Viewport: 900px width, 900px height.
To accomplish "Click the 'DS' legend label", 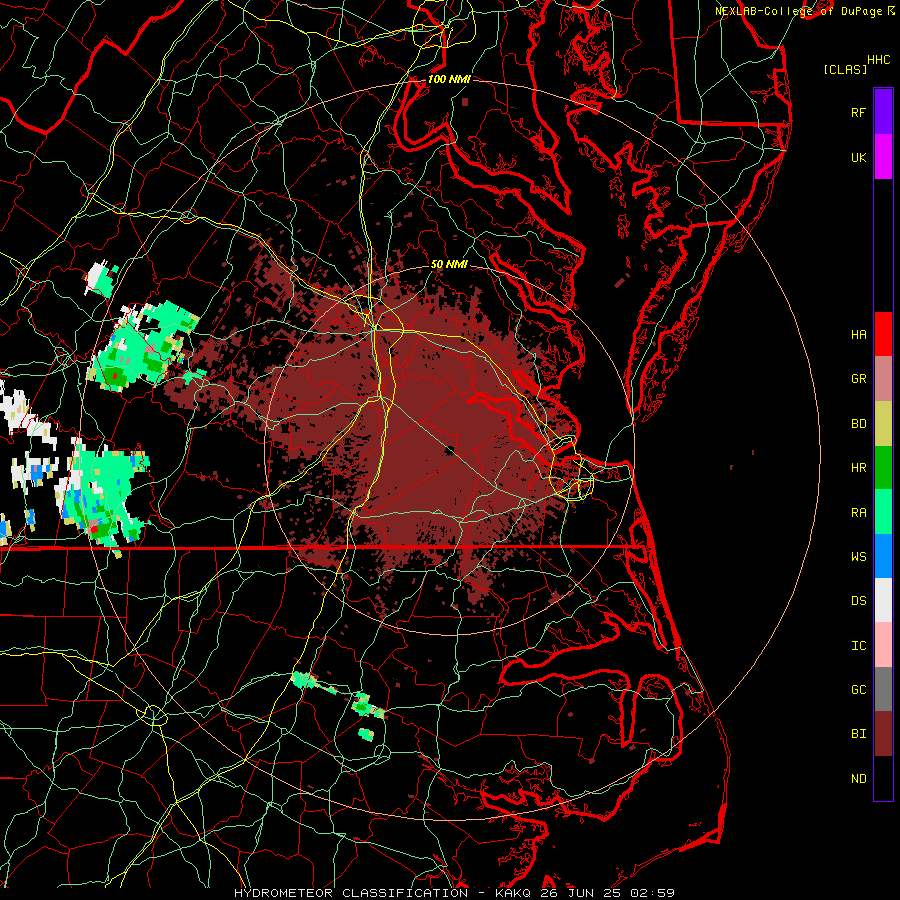I will tap(858, 601).
